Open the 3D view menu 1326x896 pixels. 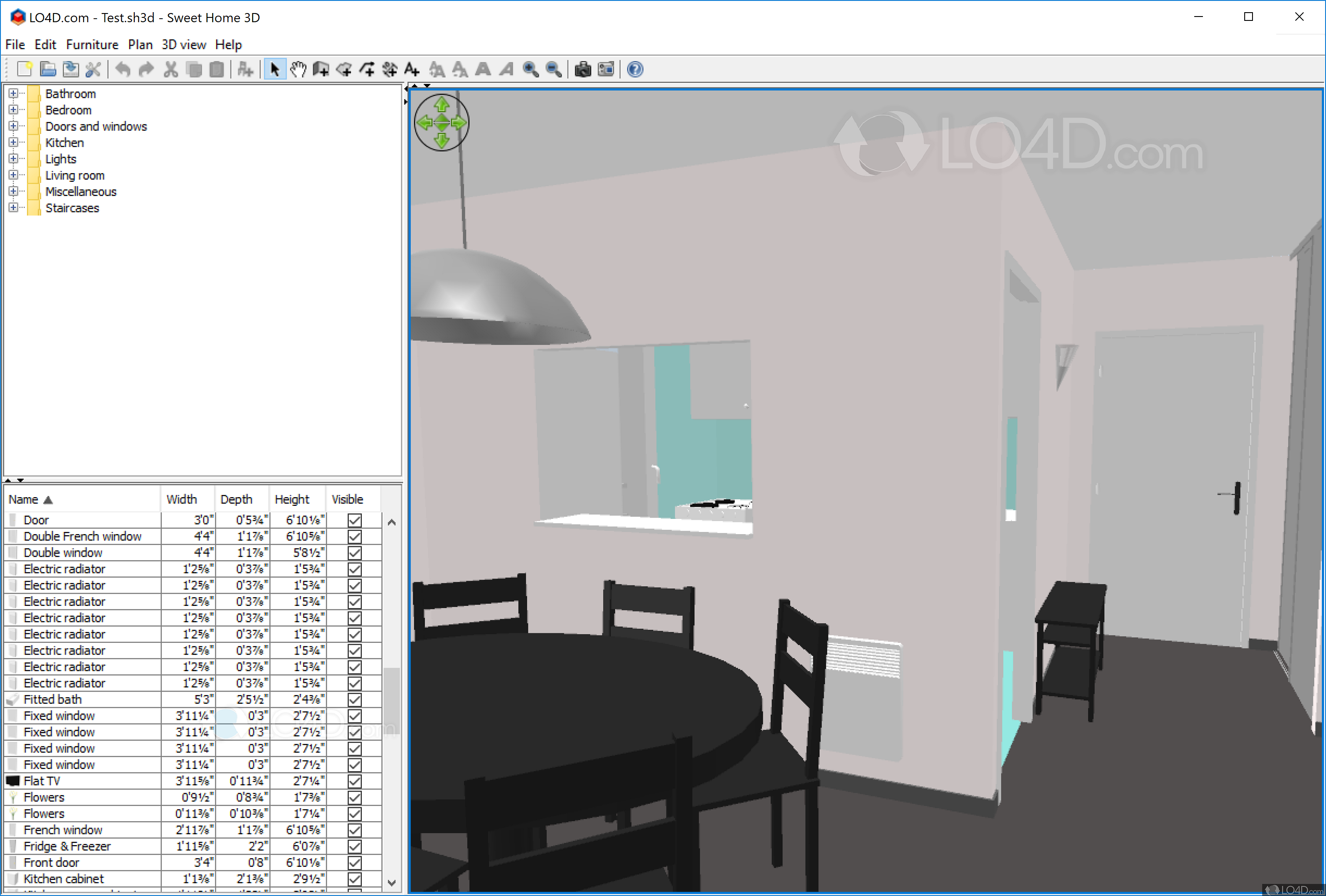point(183,44)
